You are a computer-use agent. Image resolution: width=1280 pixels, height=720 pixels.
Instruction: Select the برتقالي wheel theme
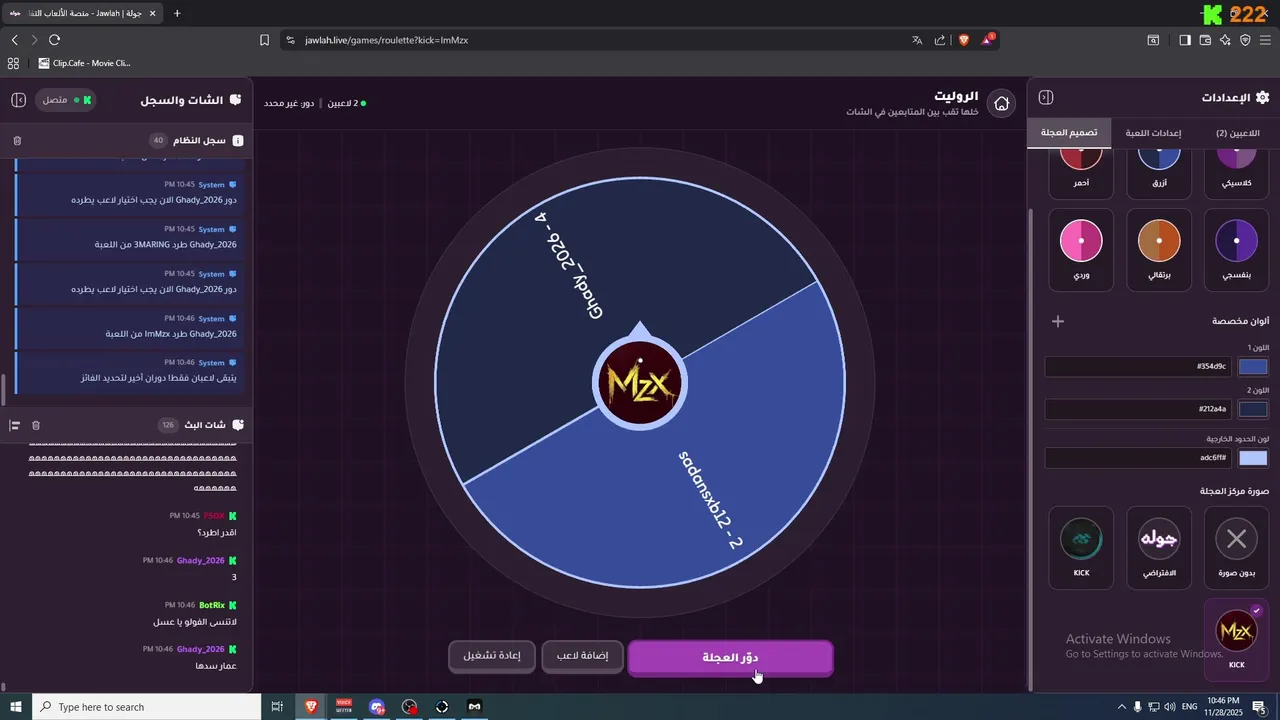pyautogui.click(x=1159, y=250)
